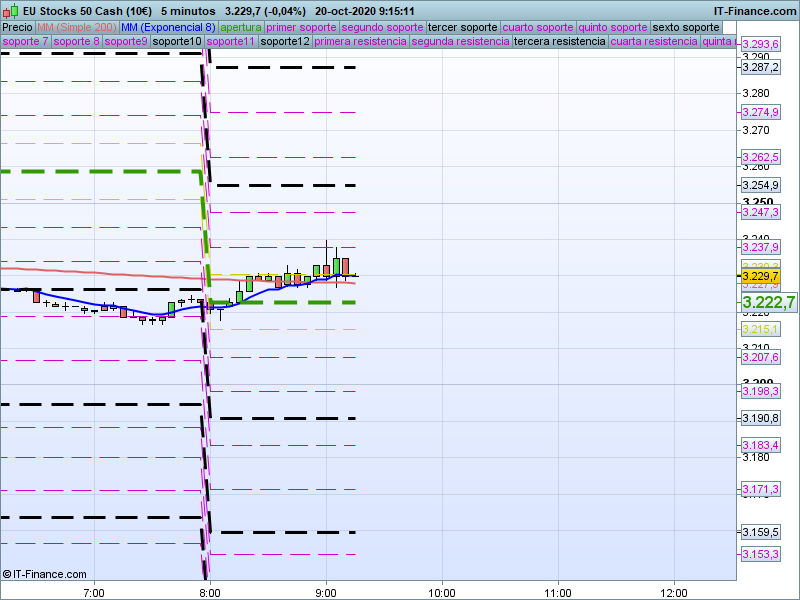800x600 pixels.
Task: Click the 3.280 price axis label
Action: click(x=756, y=93)
